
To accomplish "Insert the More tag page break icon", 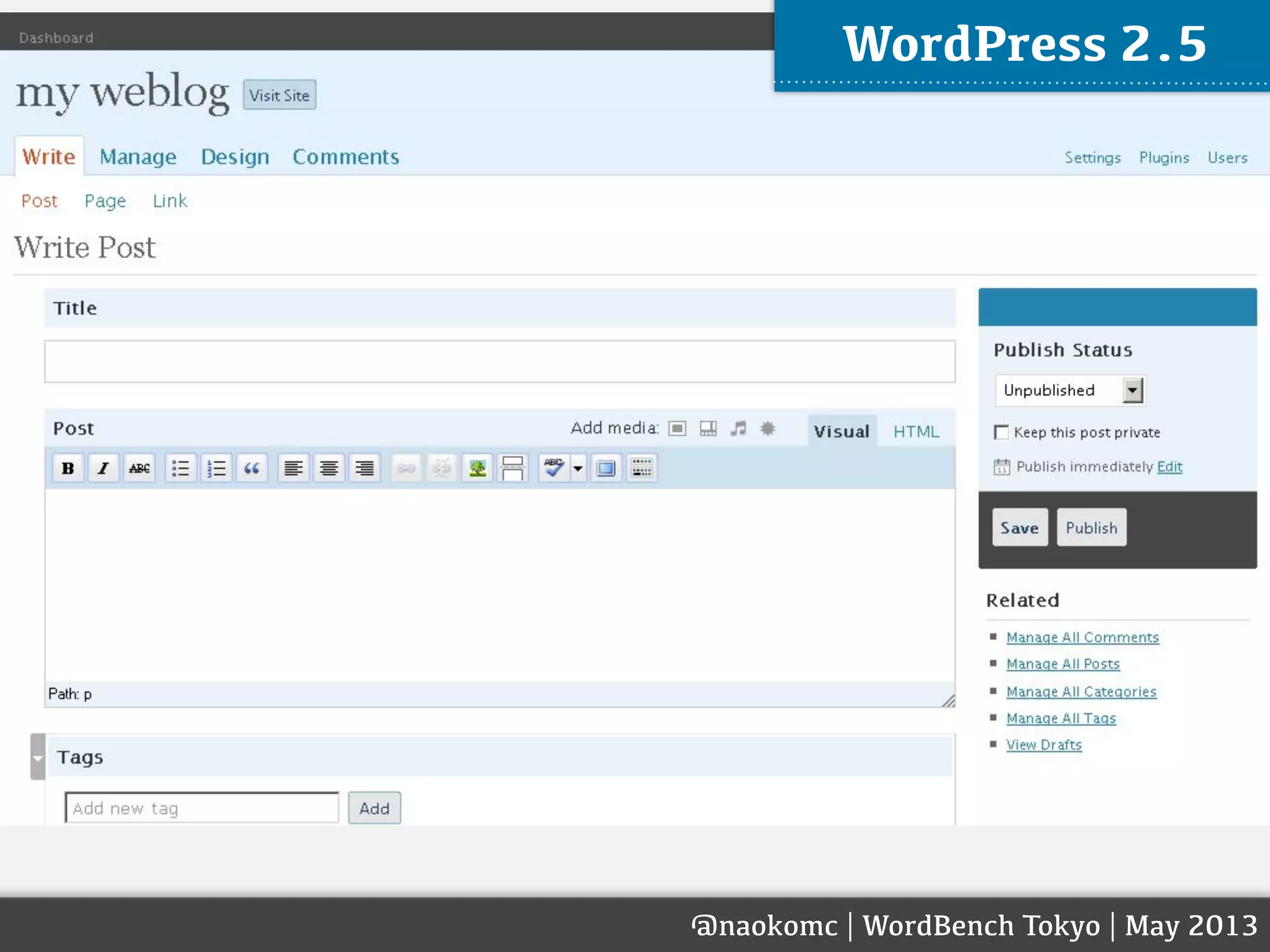I will [512, 468].
